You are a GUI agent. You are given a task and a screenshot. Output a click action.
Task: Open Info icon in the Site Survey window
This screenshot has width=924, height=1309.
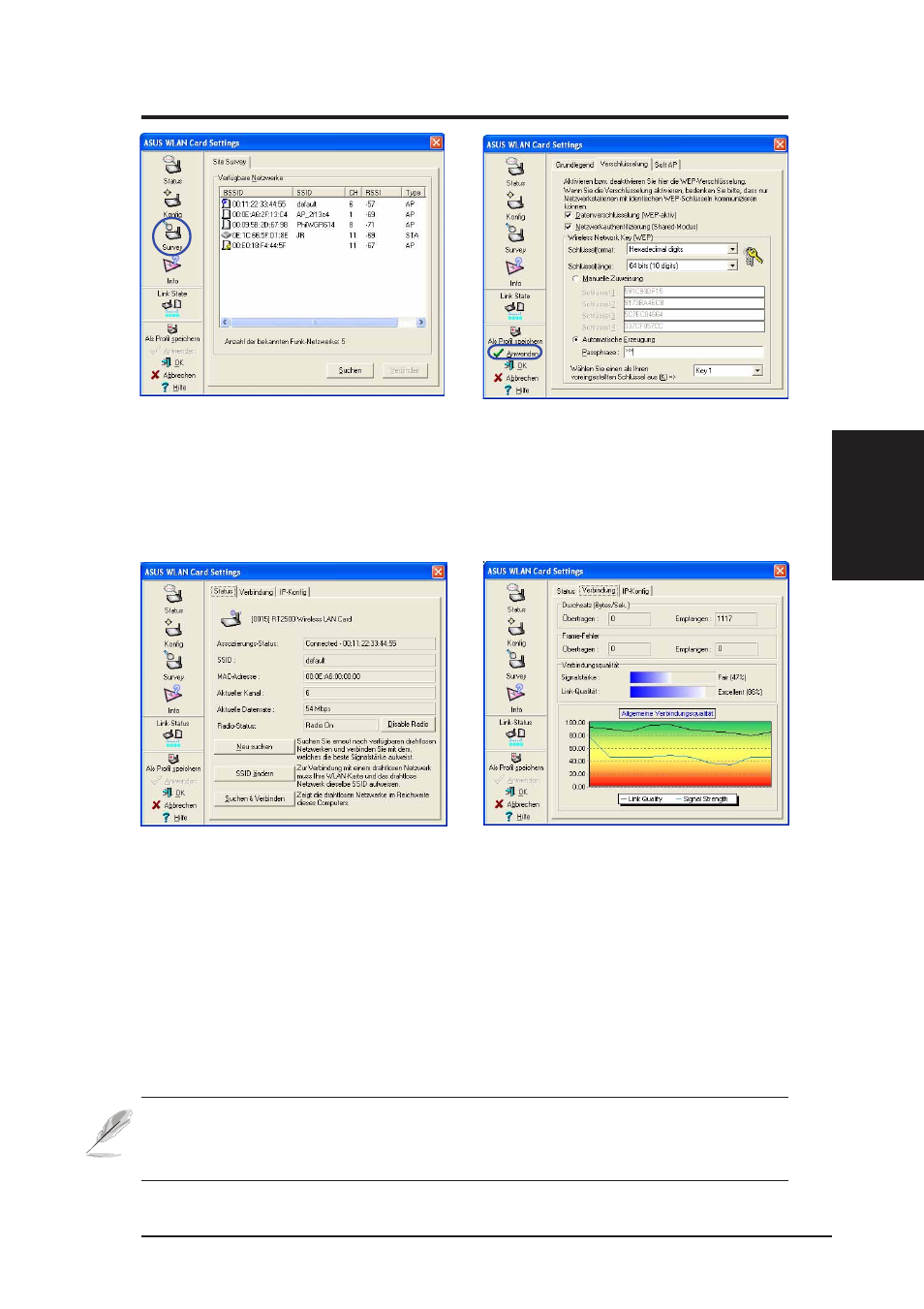(172, 265)
